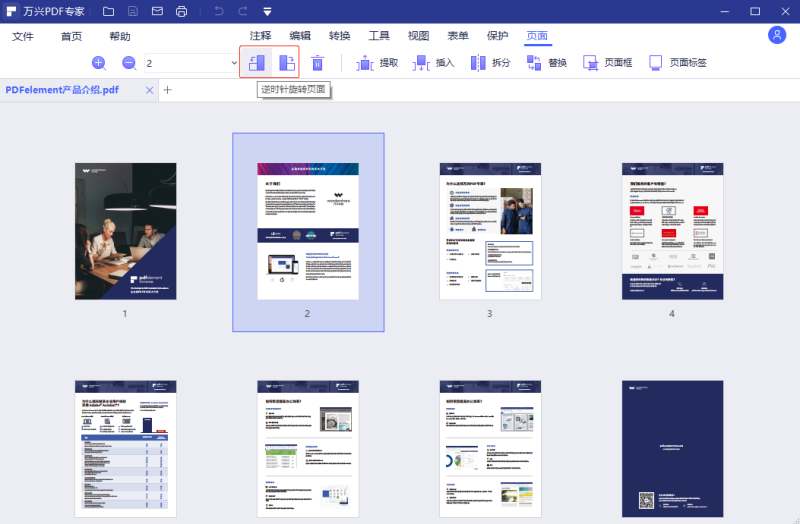Click the 插入 (Insert) page tool
The width and height of the screenshot is (800, 524).
[x=433, y=63]
